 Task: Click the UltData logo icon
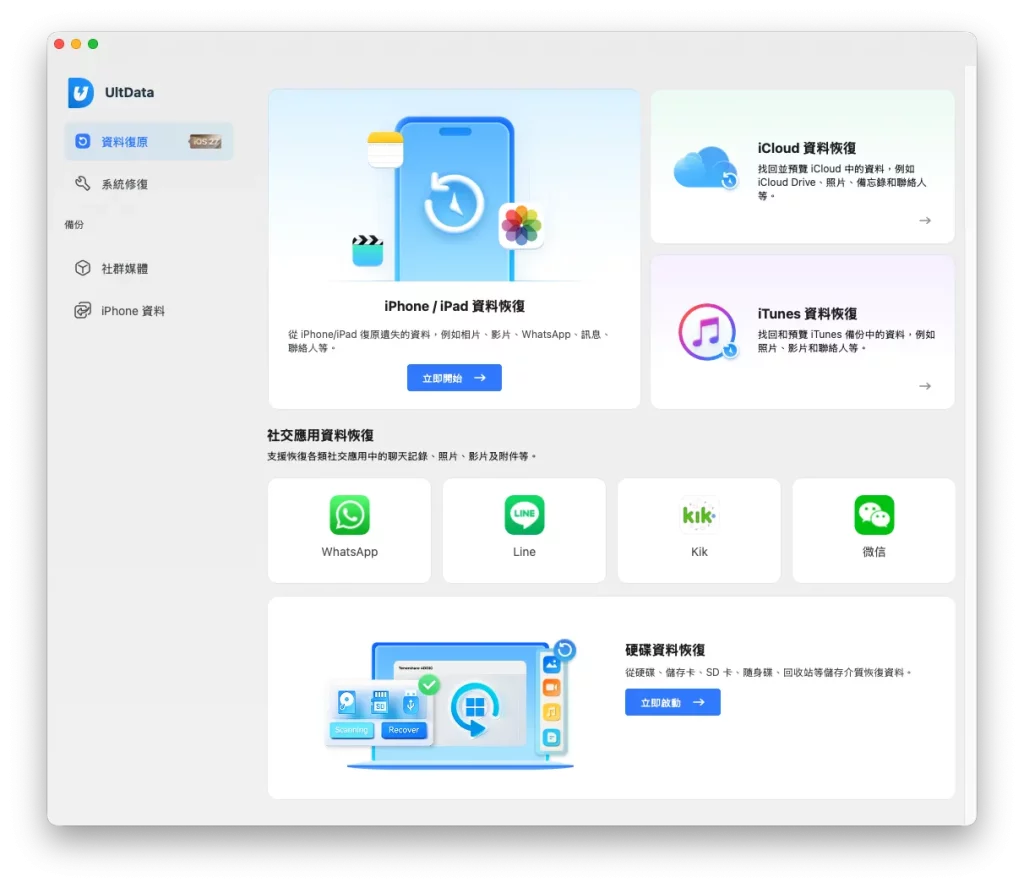81,92
